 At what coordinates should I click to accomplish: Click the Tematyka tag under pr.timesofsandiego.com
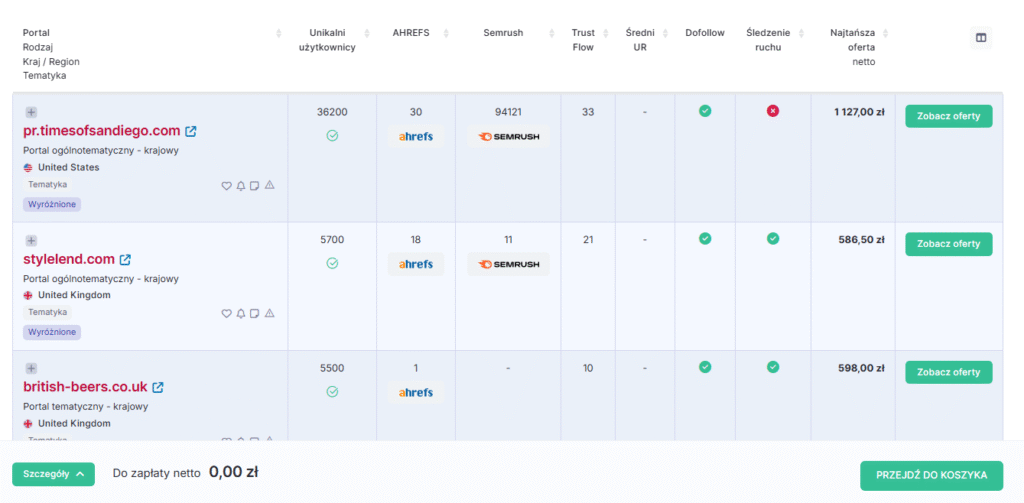click(x=48, y=185)
